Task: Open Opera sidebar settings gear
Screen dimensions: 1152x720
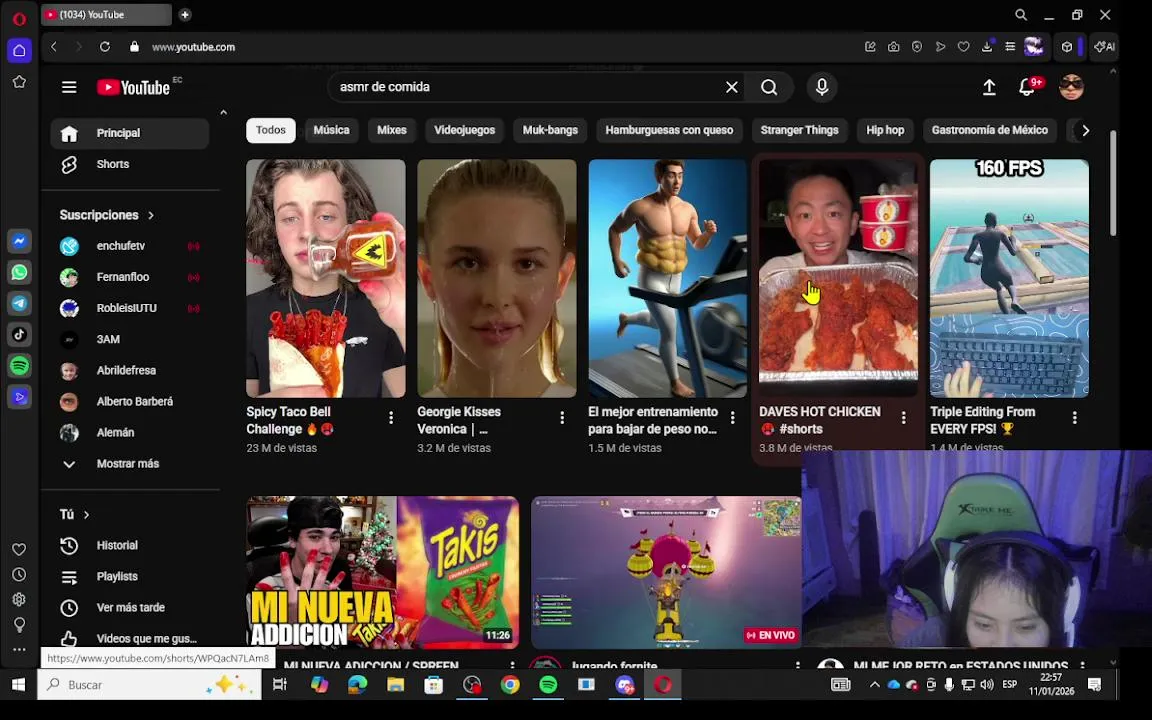Action: click(x=20, y=600)
